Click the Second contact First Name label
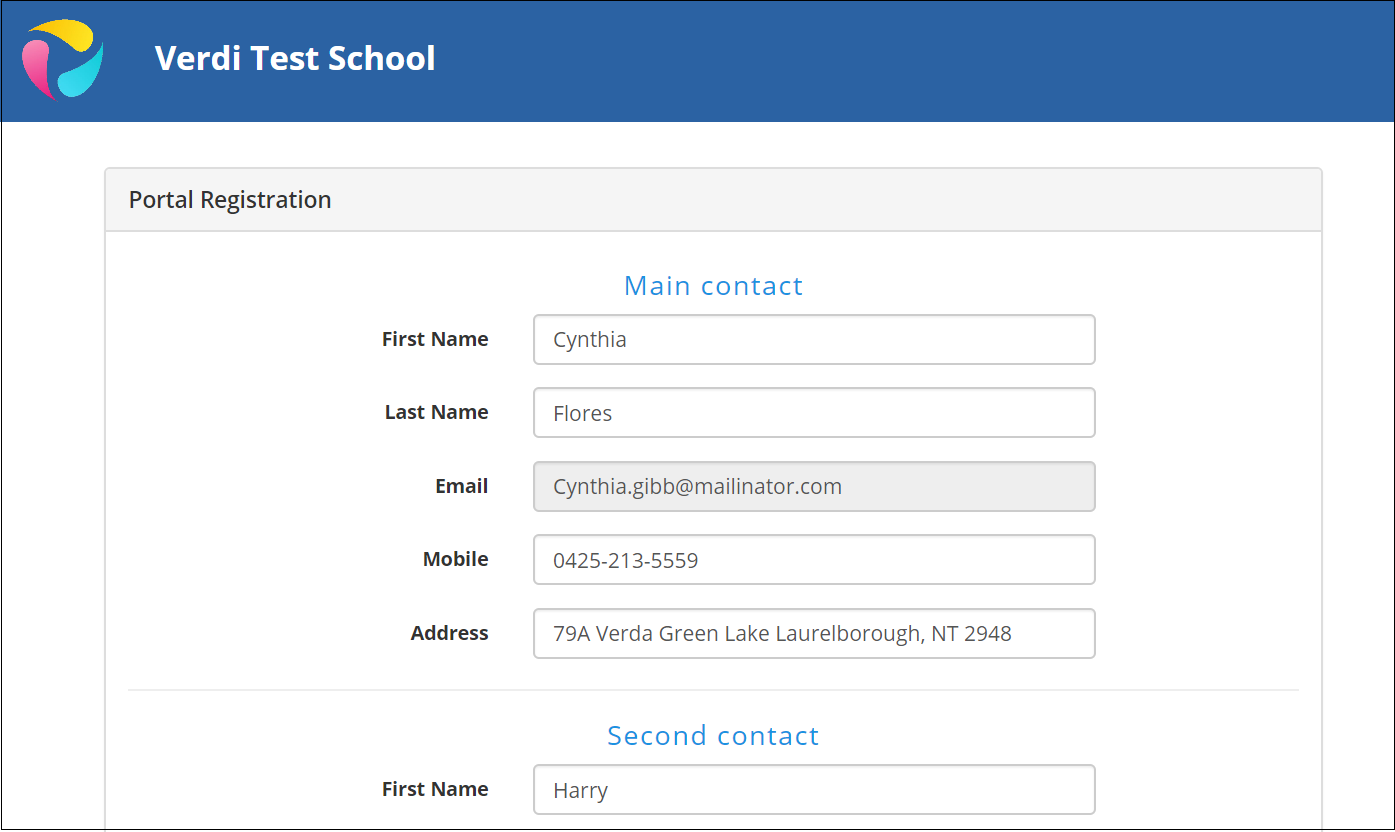 pyautogui.click(x=435, y=789)
